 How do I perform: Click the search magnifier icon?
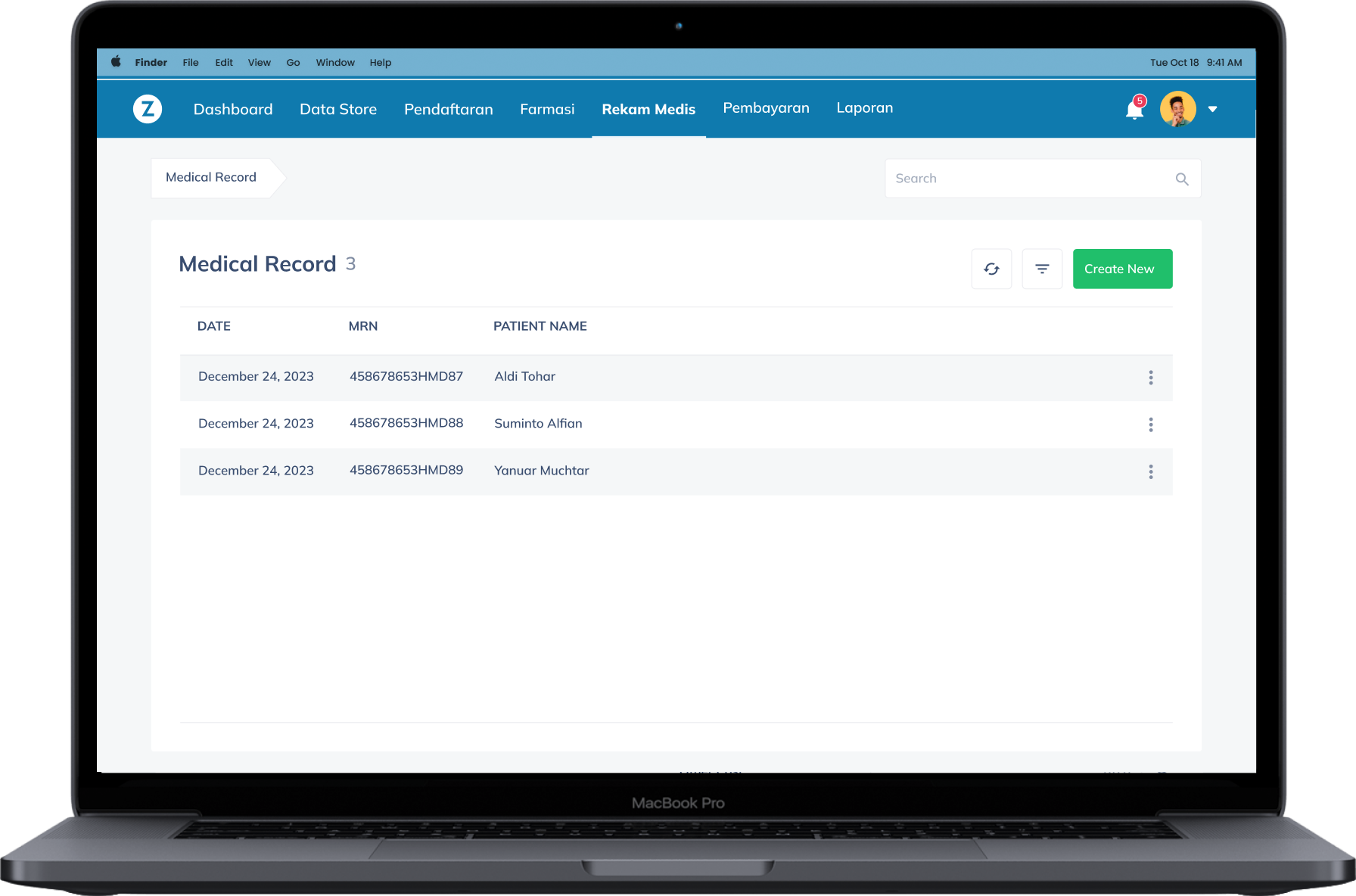1182,179
